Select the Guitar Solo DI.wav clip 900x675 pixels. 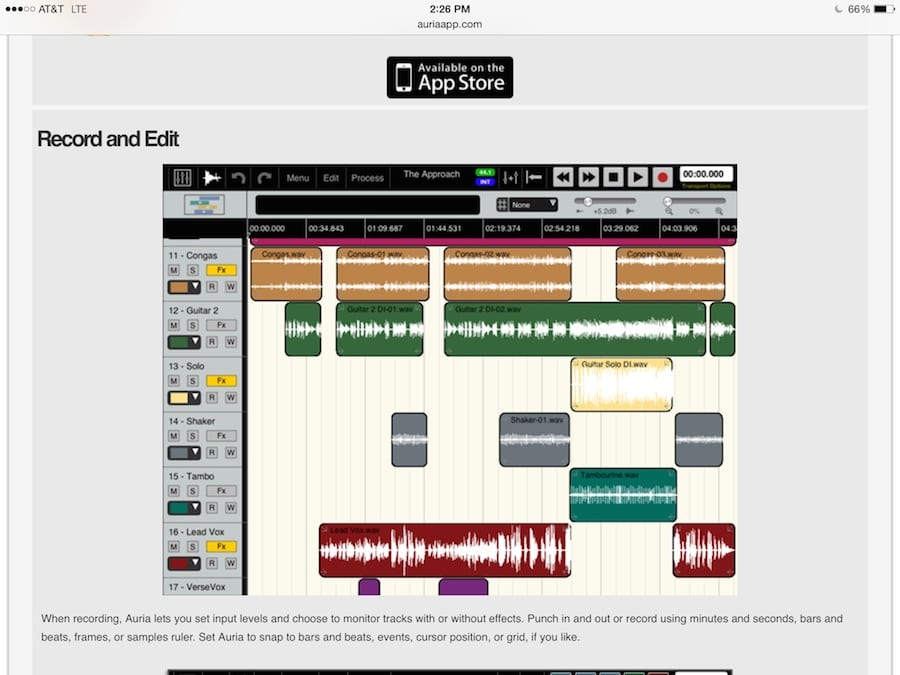[x=621, y=386]
